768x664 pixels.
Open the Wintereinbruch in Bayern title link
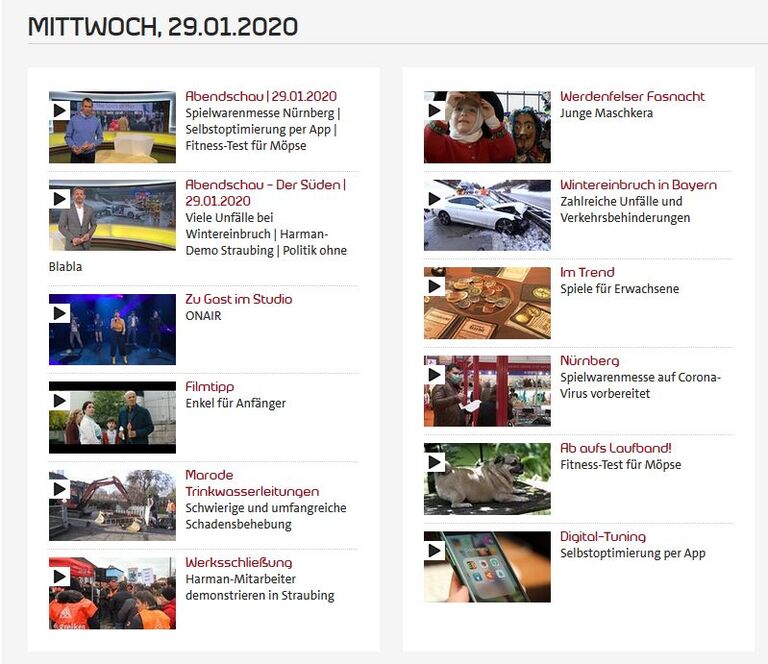click(638, 185)
